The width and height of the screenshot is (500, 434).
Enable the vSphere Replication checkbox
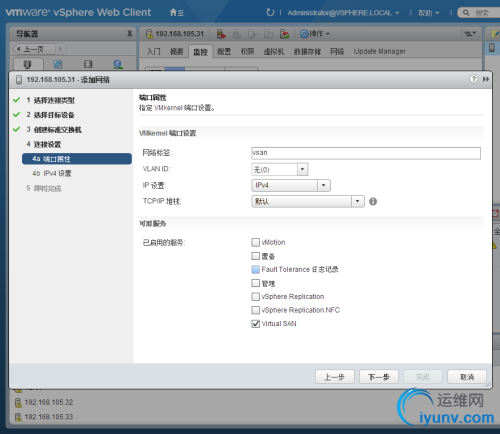coord(255,297)
